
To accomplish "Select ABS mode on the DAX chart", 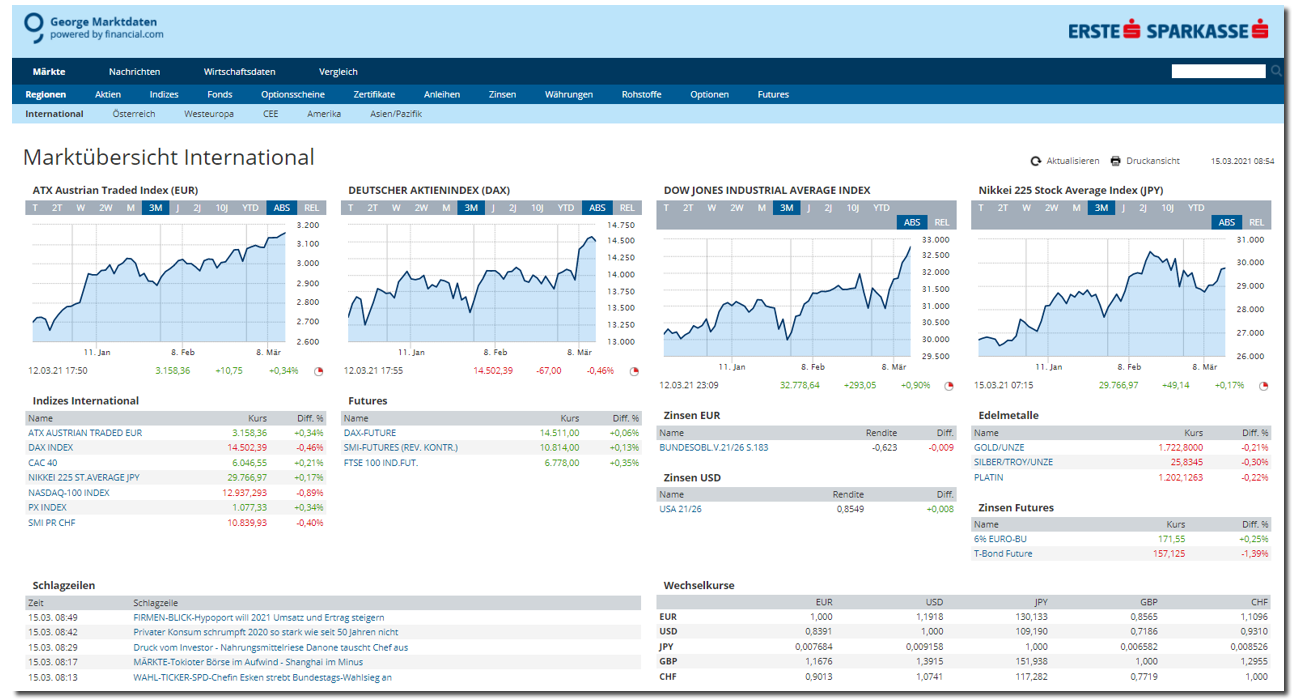I will (597, 208).
